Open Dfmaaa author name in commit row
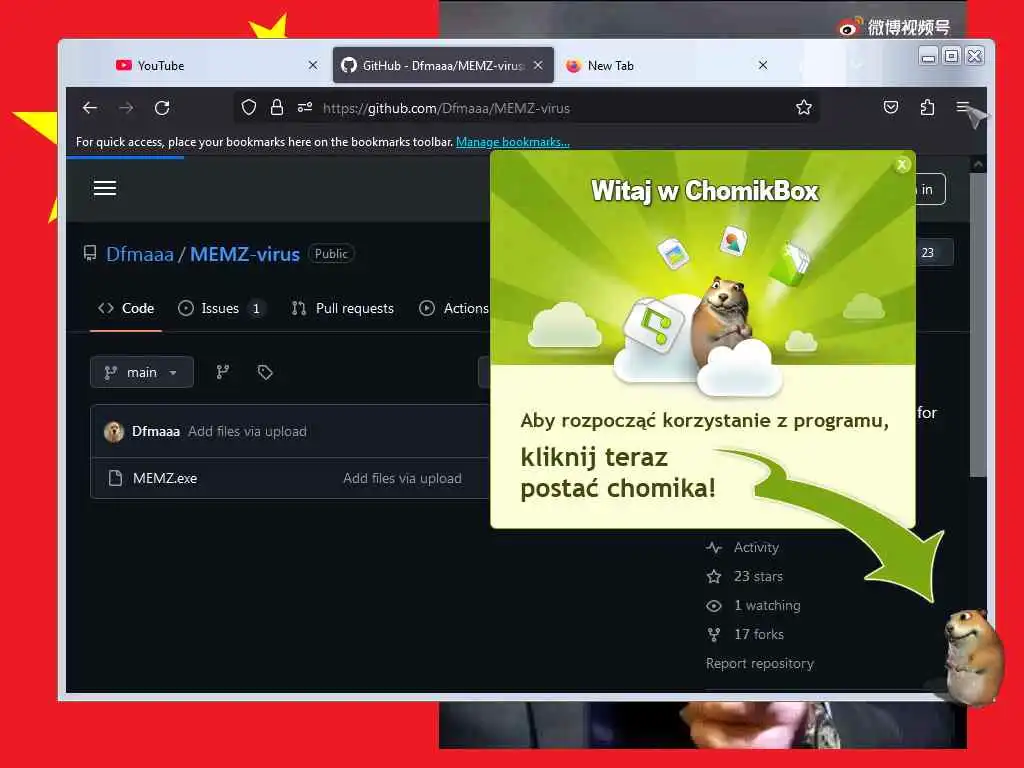 pyautogui.click(x=155, y=432)
